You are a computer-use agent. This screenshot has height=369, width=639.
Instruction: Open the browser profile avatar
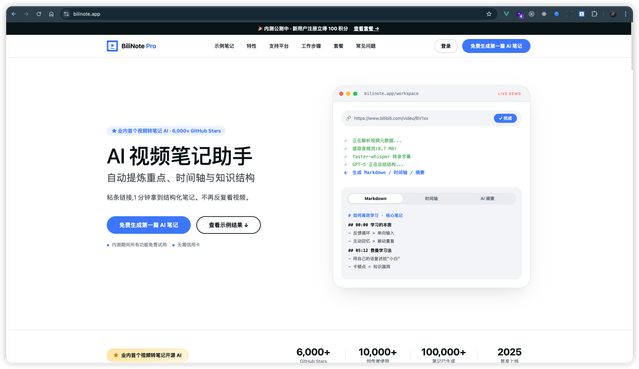point(613,14)
